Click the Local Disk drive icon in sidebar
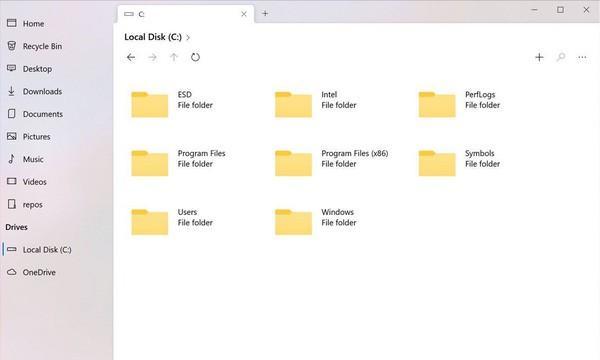 [x=12, y=249]
